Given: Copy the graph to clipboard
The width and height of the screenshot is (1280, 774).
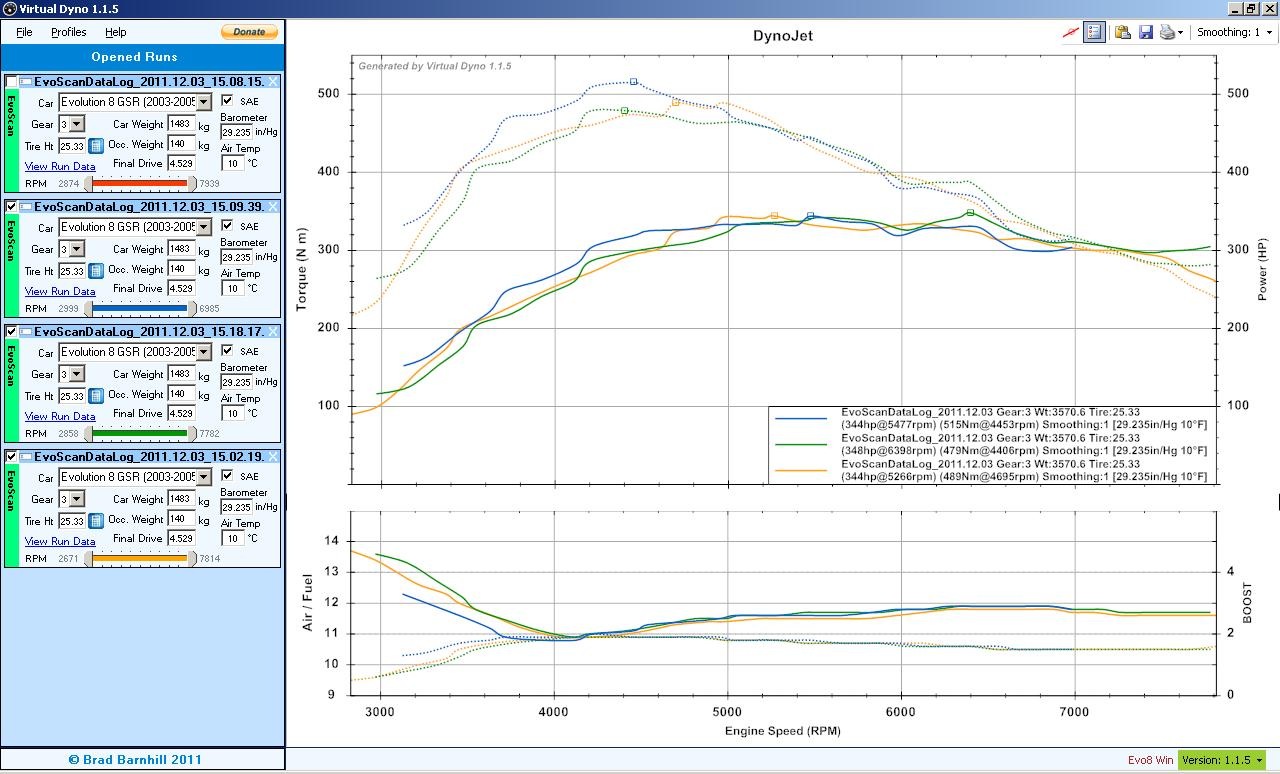Looking at the screenshot, I should pyautogui.click(x=1123, y=32).
